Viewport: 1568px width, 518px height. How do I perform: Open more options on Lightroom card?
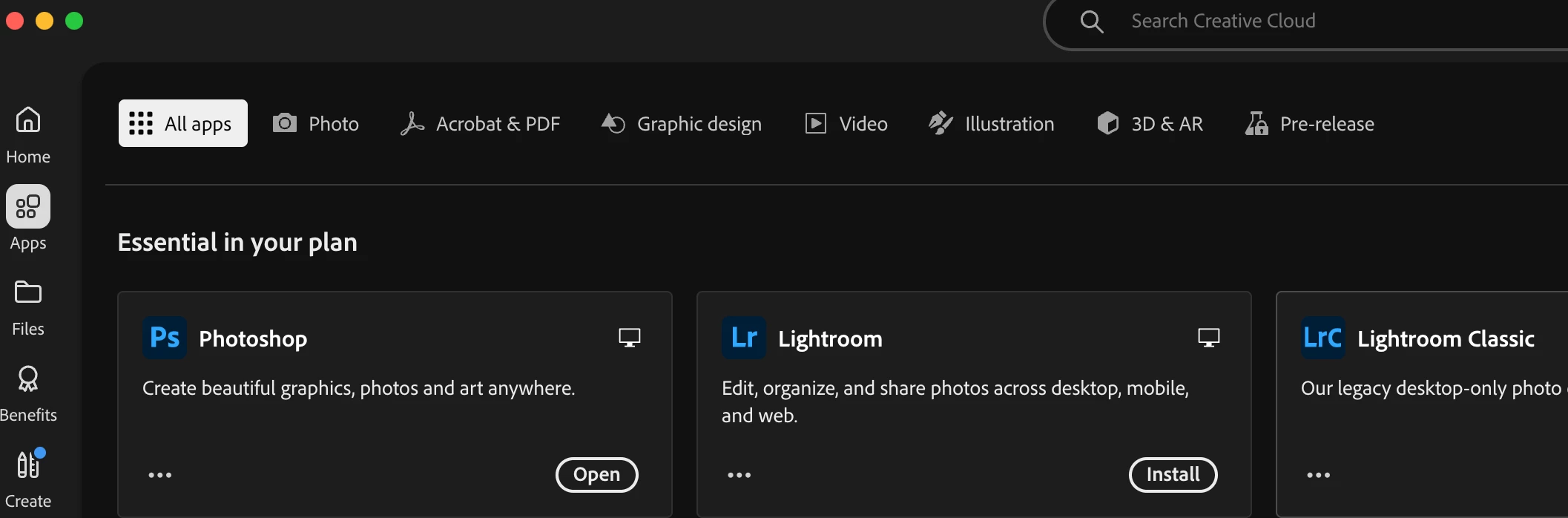tap(739, 475)
